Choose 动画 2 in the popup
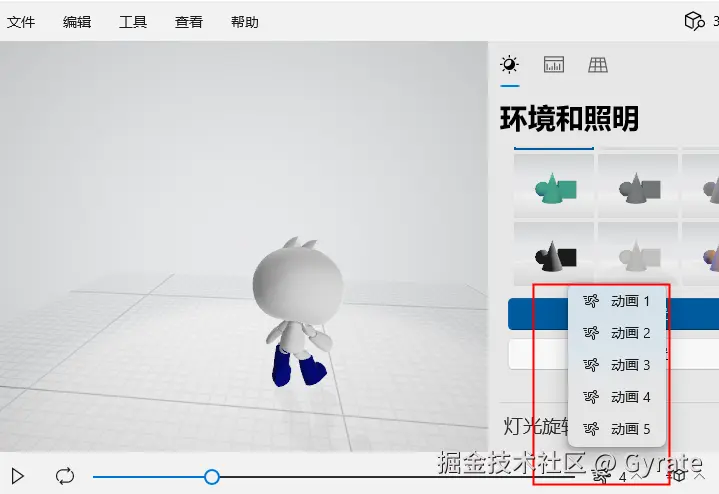 point(617,333)
